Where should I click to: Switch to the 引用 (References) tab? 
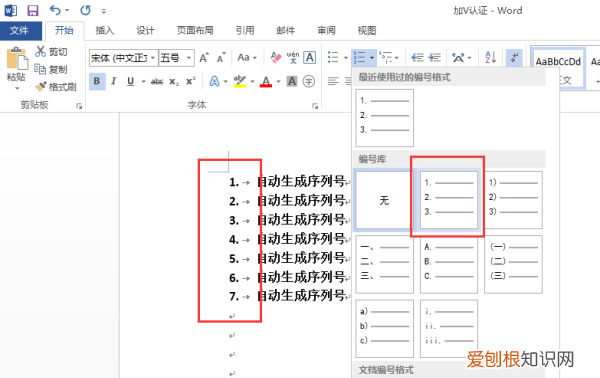click(x=245, y=31)
